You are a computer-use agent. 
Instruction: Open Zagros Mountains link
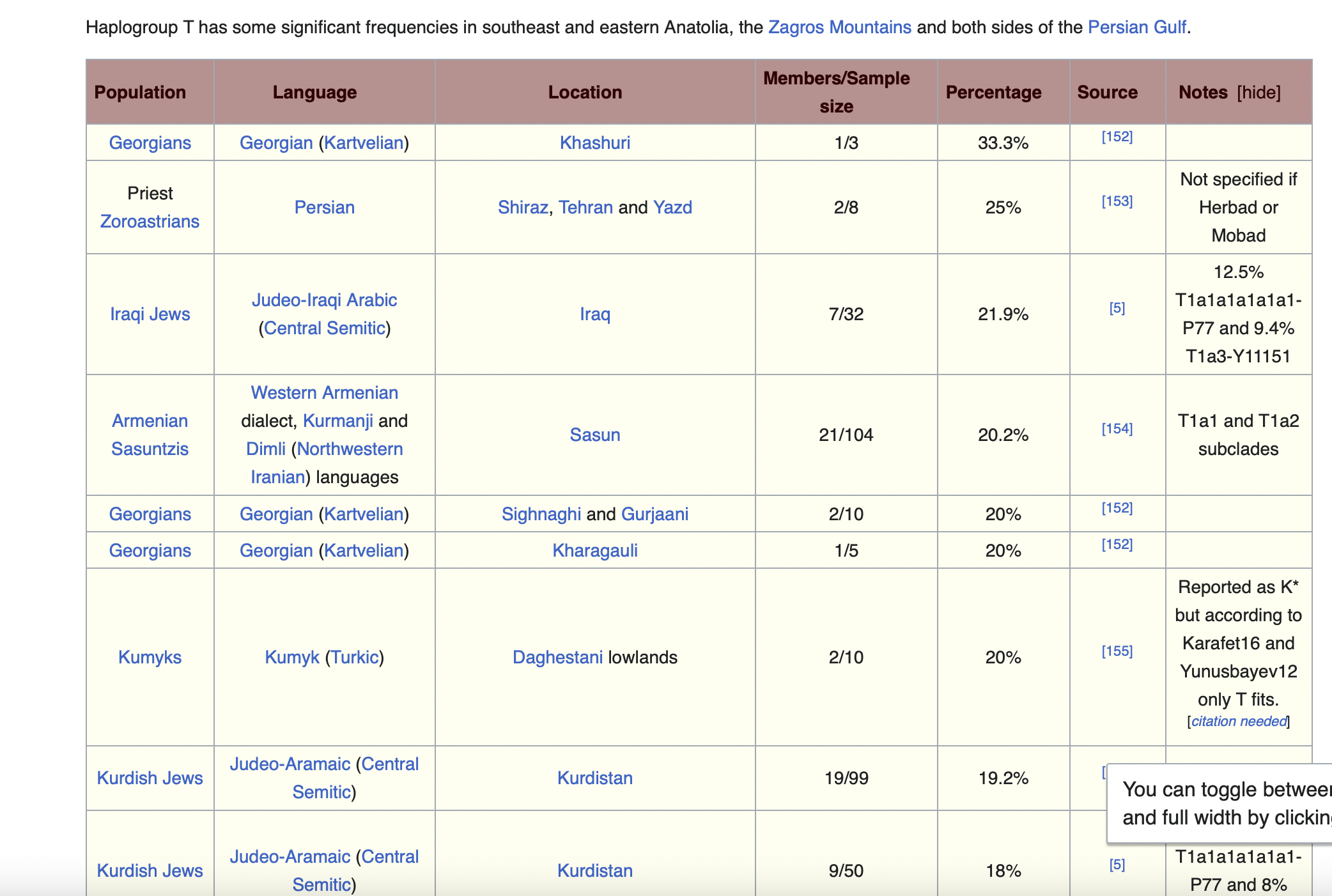(x=839, y=27)
